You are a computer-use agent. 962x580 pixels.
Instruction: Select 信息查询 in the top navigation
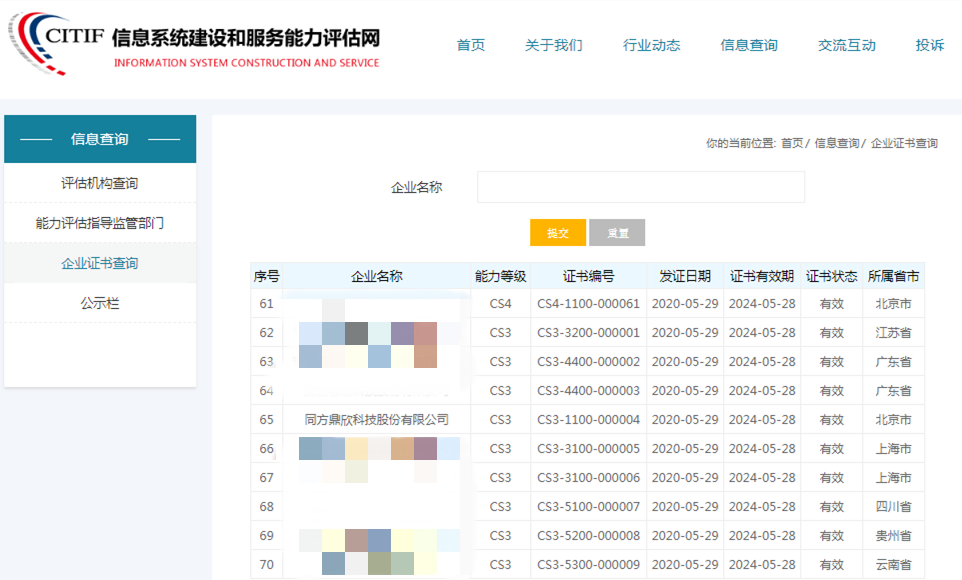pyautogui.click(x=749, y=45)
